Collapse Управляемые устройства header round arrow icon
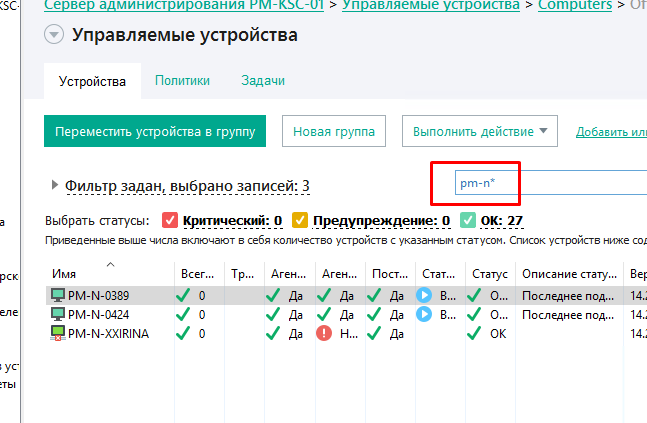The height and width of the screenshot is (423, 647). point(54,36)
